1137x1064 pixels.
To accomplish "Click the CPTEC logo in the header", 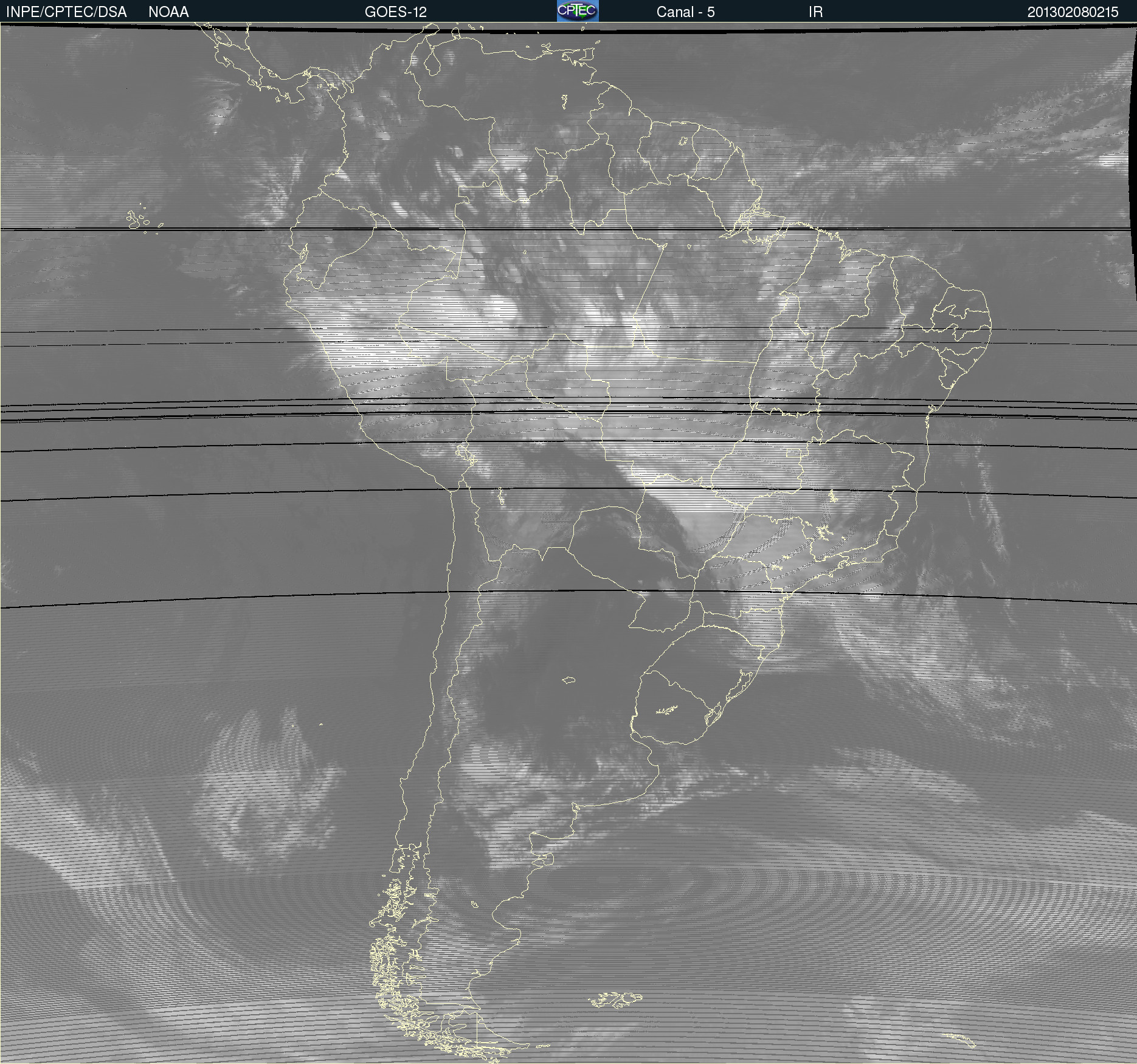I will (x=578, y=11).
